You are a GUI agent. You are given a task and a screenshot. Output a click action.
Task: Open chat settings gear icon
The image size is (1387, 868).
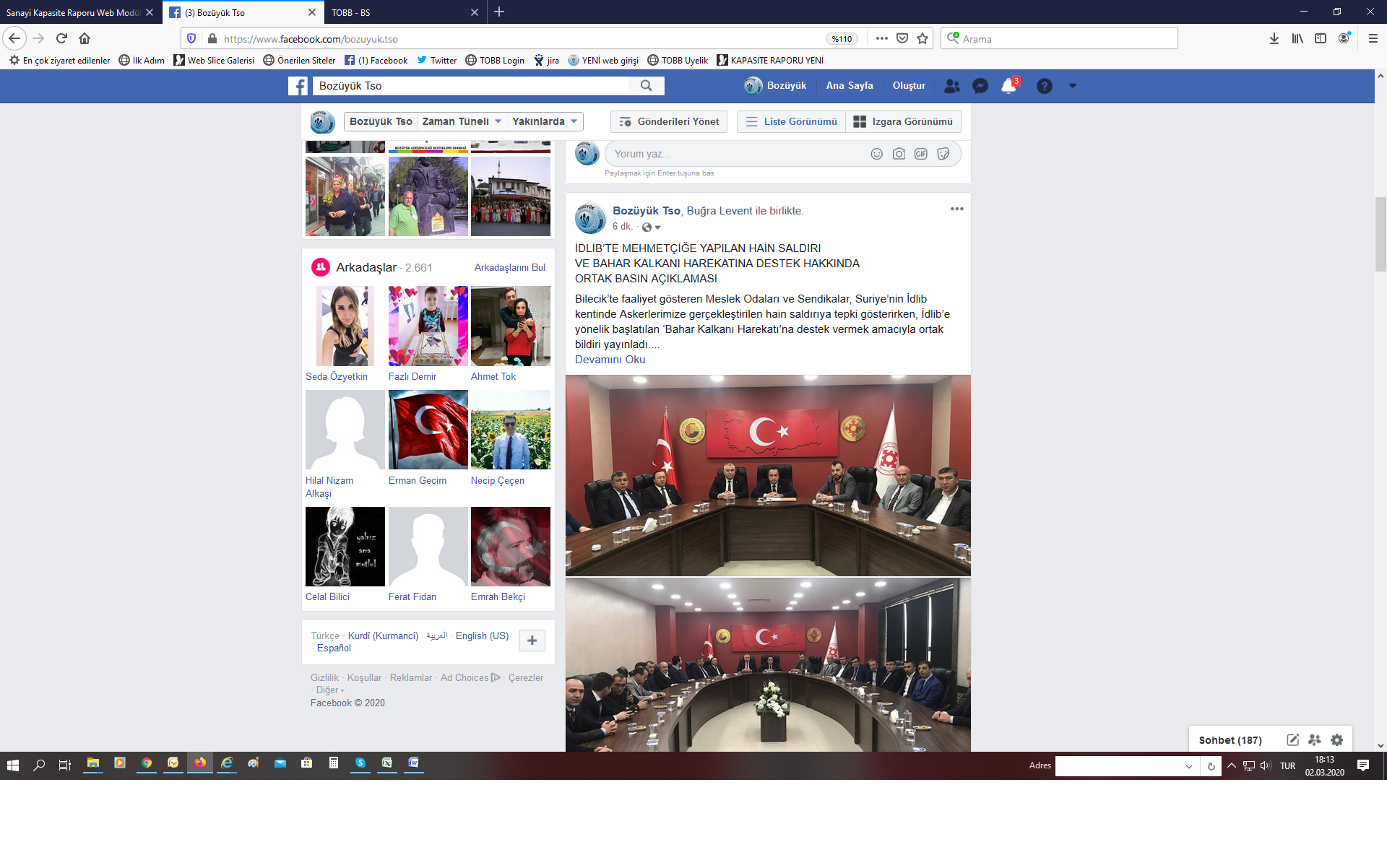(1337, 740)
